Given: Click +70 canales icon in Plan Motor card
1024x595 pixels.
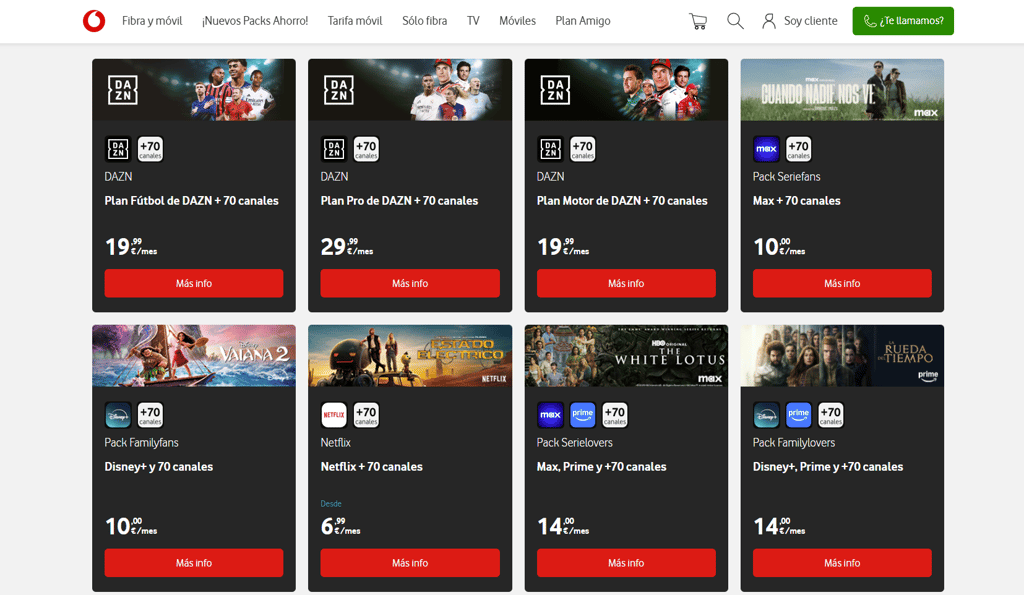Looking at the screenshot, I should tap(583, 149).
